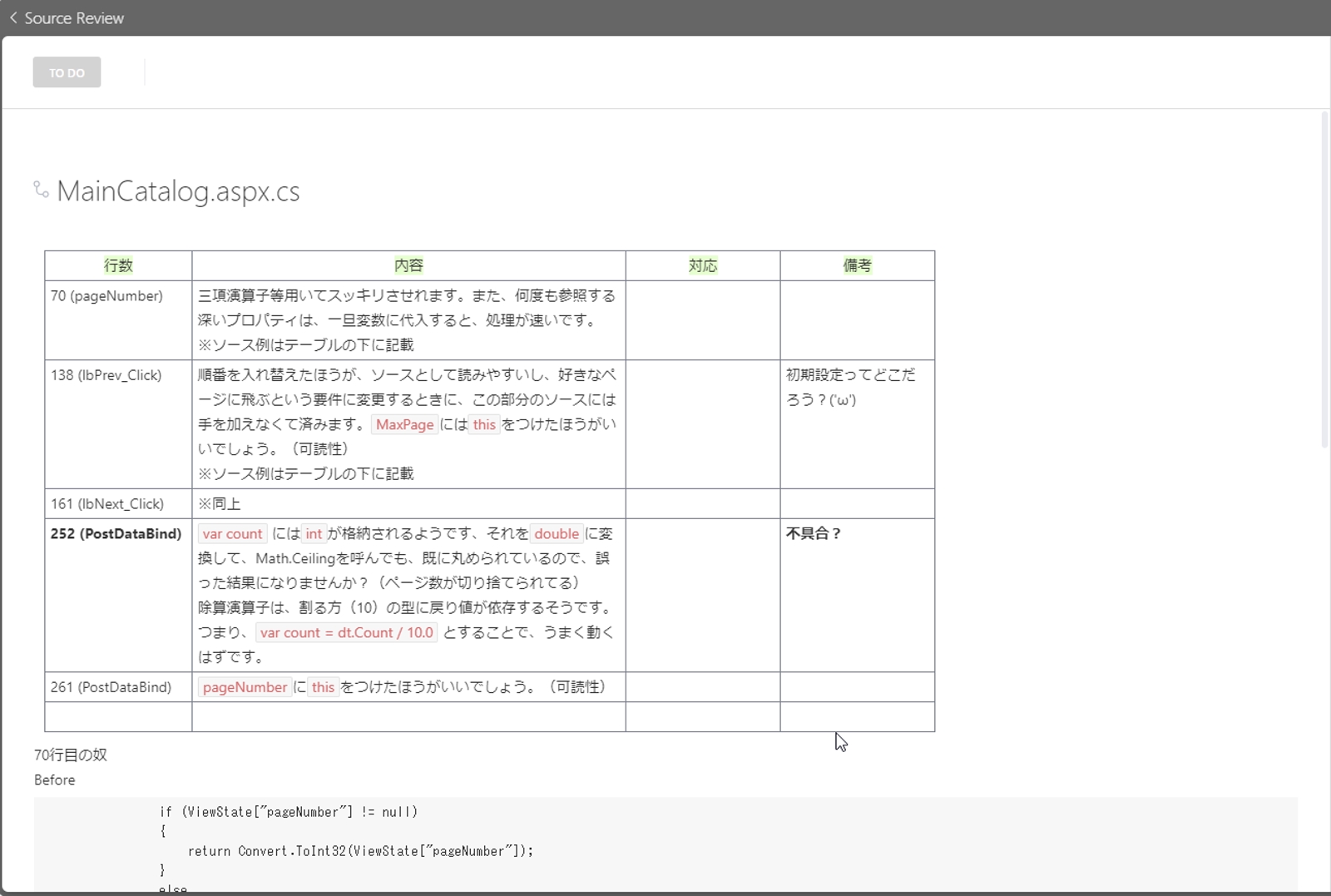Click the 行数 column header

[118, 265]
